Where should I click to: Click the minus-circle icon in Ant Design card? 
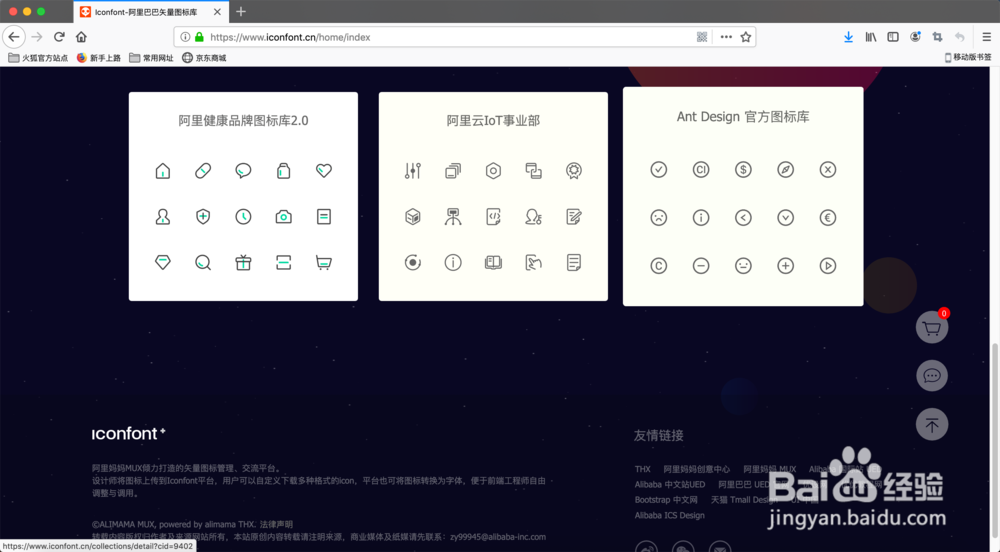tap(701, 266)
